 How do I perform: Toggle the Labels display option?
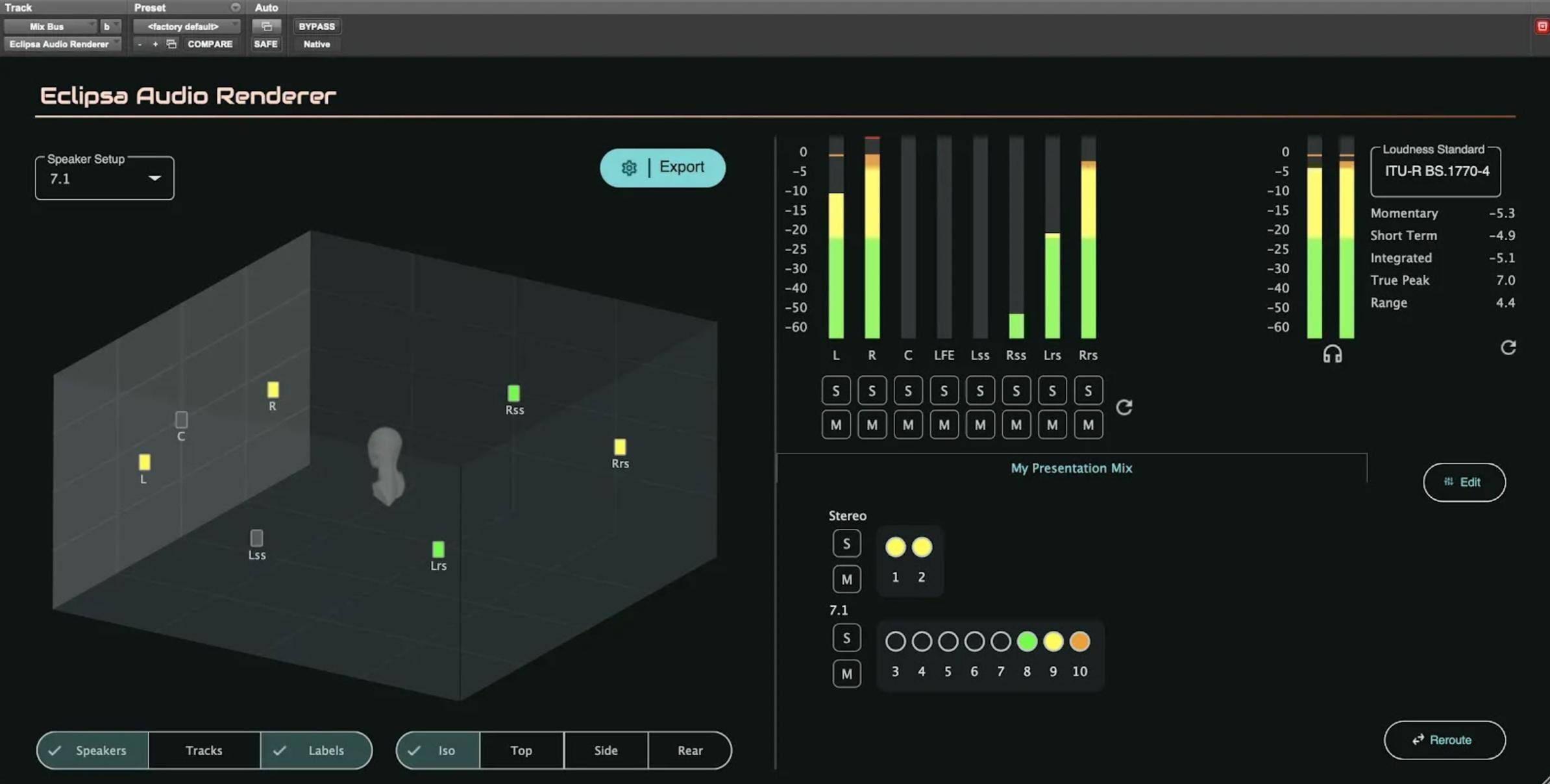[316, 750]
